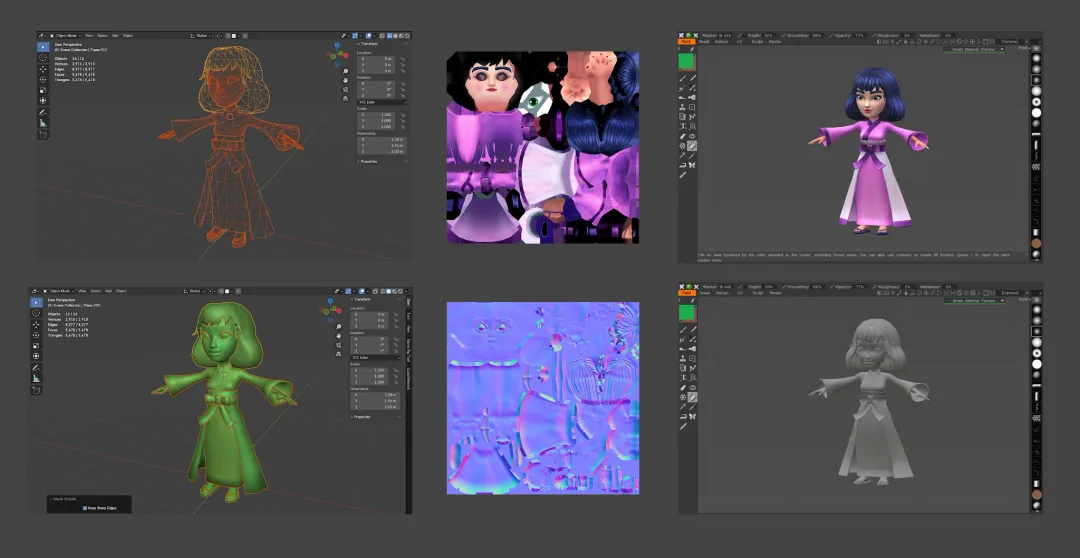Select the Measure tool in wireframe Blender window
Viewport: 1080px width, 558px height.
click(x=43, y=123)
